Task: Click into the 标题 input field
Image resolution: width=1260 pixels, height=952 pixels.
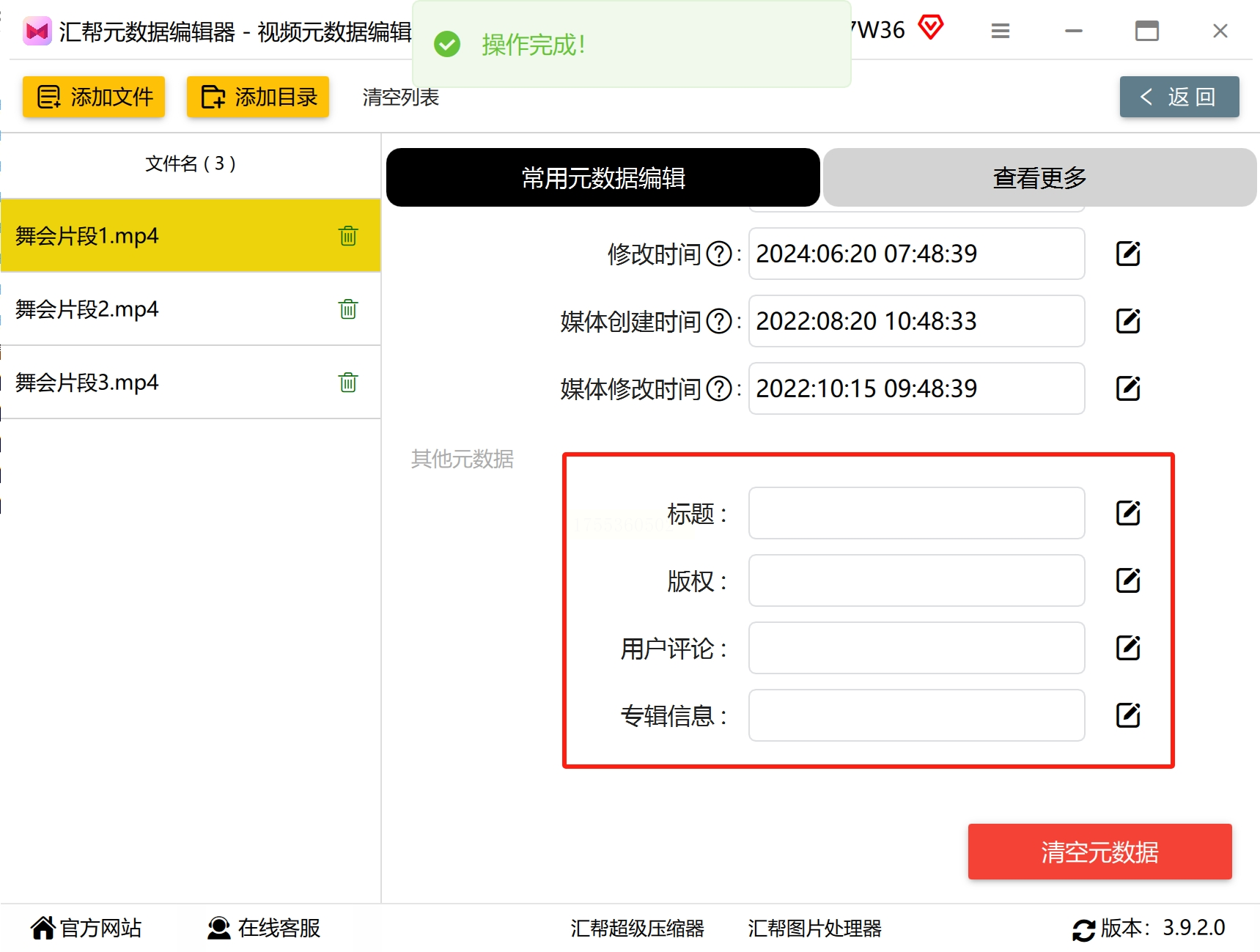Action: [x=916, y=513]
